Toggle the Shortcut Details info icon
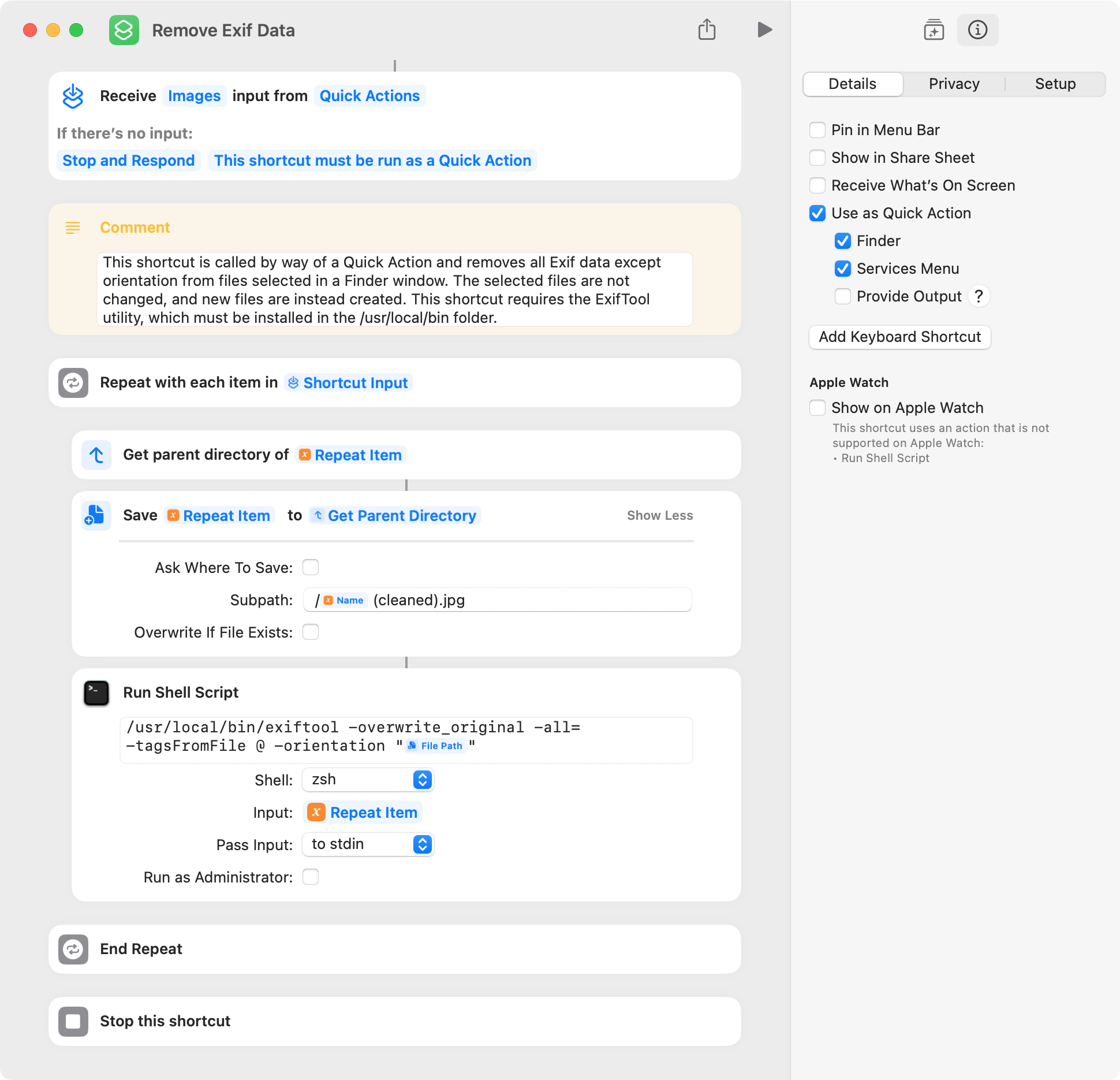Viewport: 1120px width, 1080px height. (977, 29)
